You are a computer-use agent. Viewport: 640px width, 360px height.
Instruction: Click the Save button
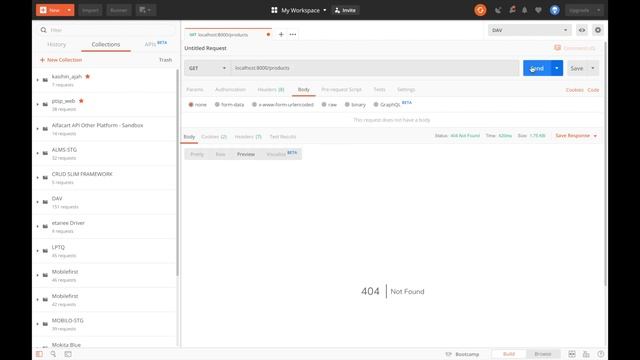click(577, 68)
